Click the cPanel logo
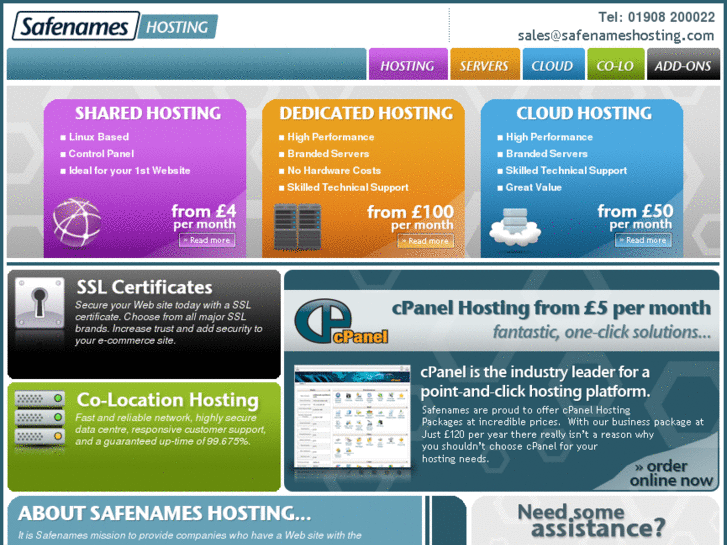727x545 pixels. pos(341,321)
